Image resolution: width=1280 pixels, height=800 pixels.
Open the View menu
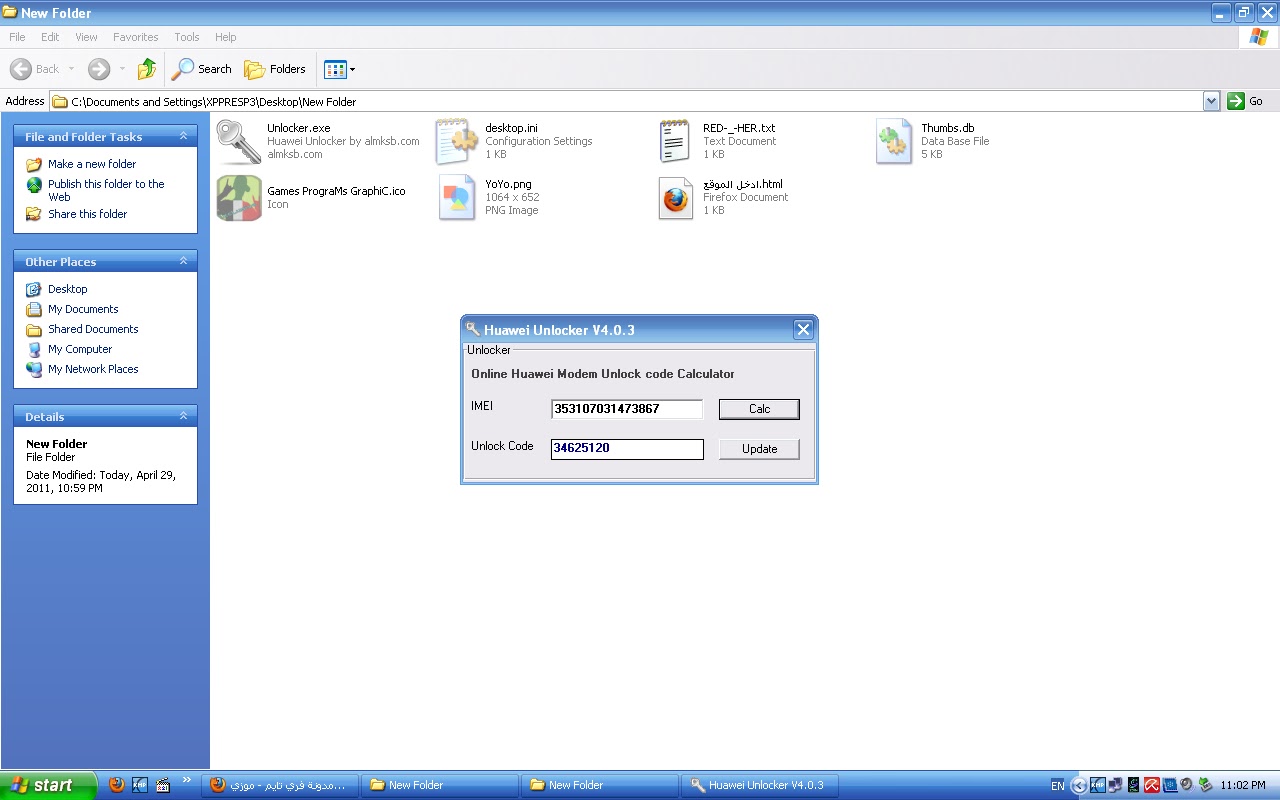pyautogui.click(x=87, y=37)
